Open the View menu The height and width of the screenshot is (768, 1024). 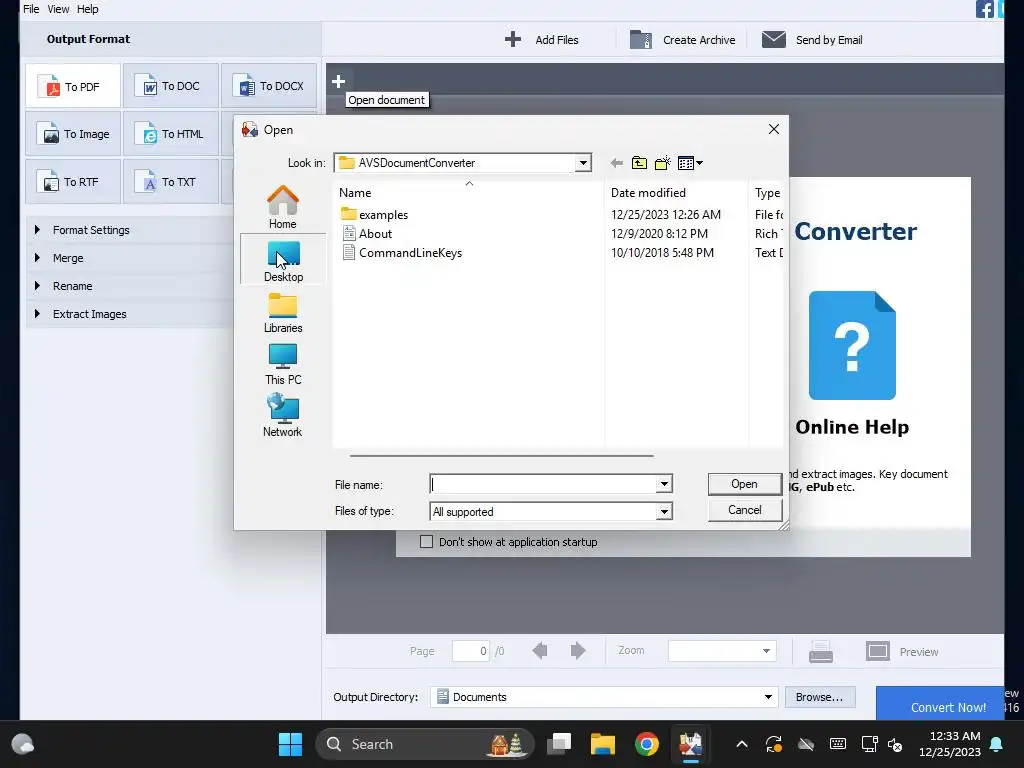pos(58,9)
